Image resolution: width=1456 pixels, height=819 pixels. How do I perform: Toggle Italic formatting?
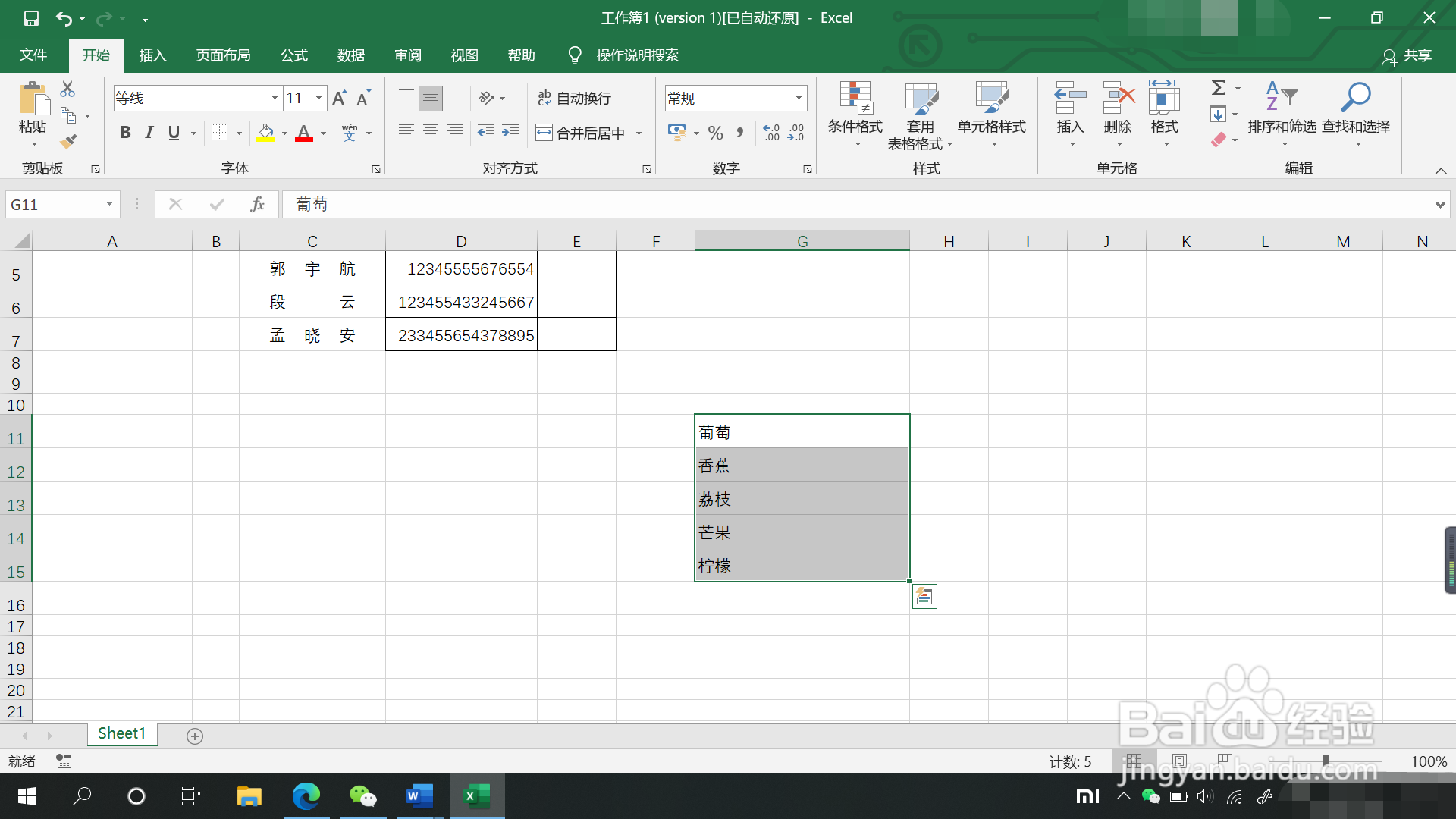[x=149, y=133]
